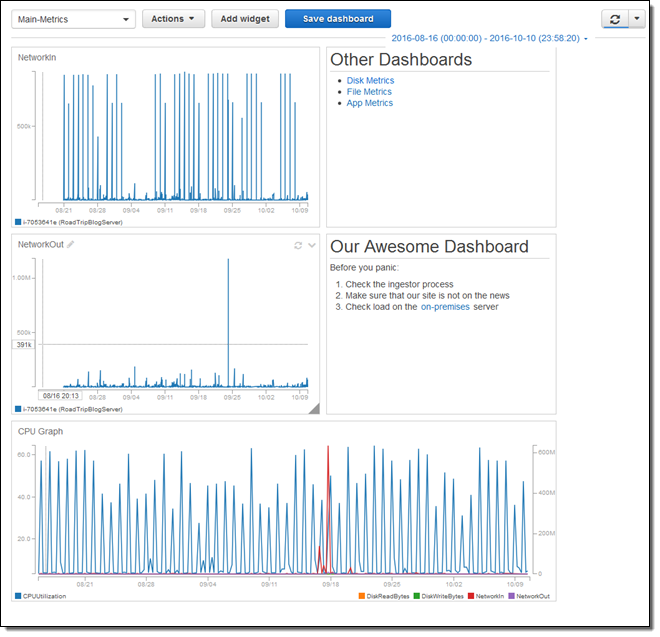Refresh the NetworkOut widget
The height and width of the screenshot is (637, 660).
point(297,245)
